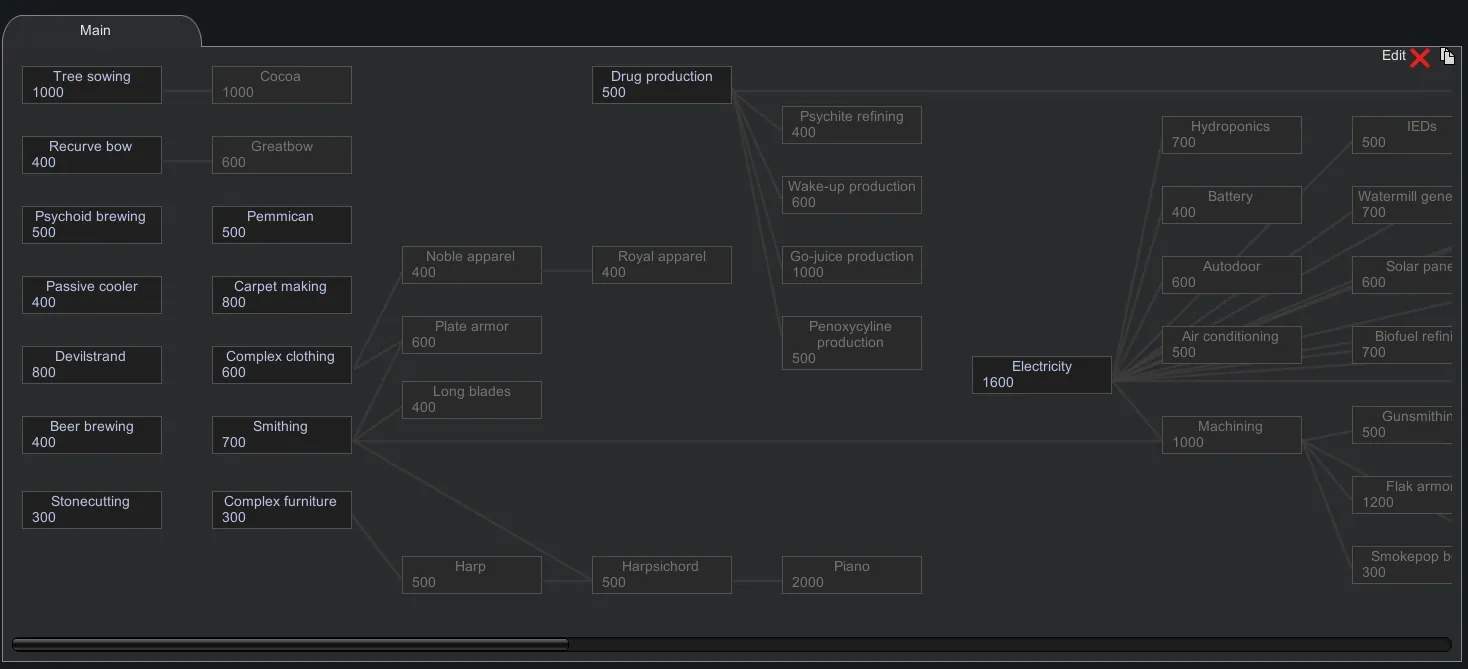Select the Electricity research node
The width and height of the screenshot is (1468, 669).
[1041, 375]
